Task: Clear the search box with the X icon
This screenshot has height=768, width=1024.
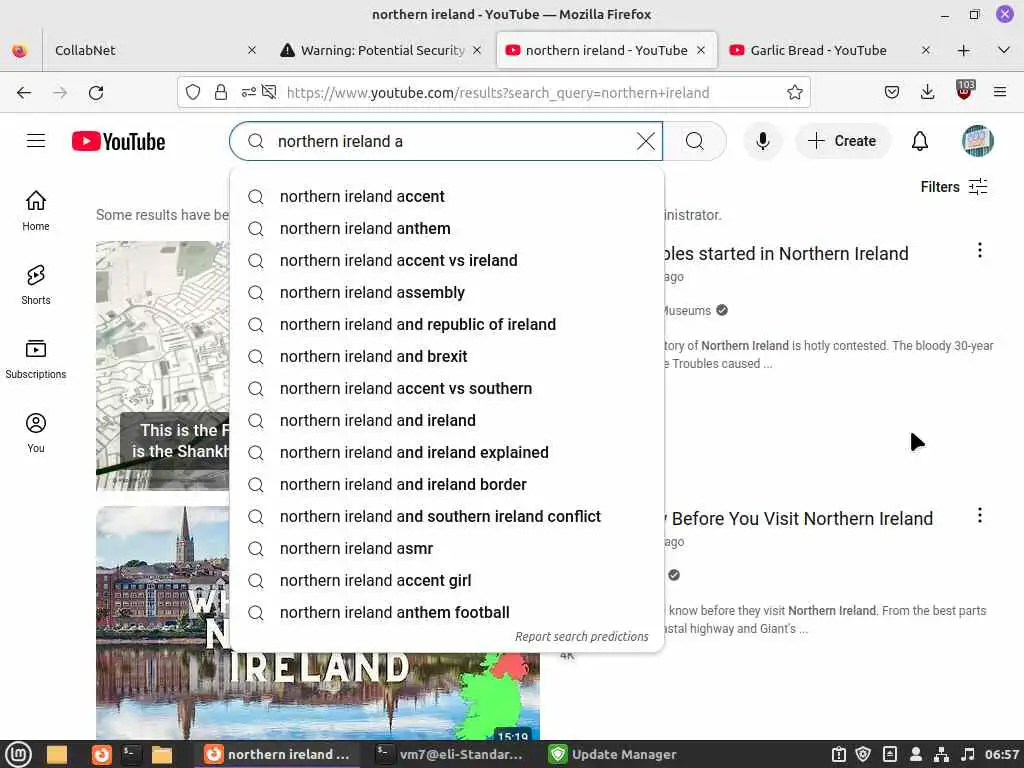Action: click(x=645, y=141)
